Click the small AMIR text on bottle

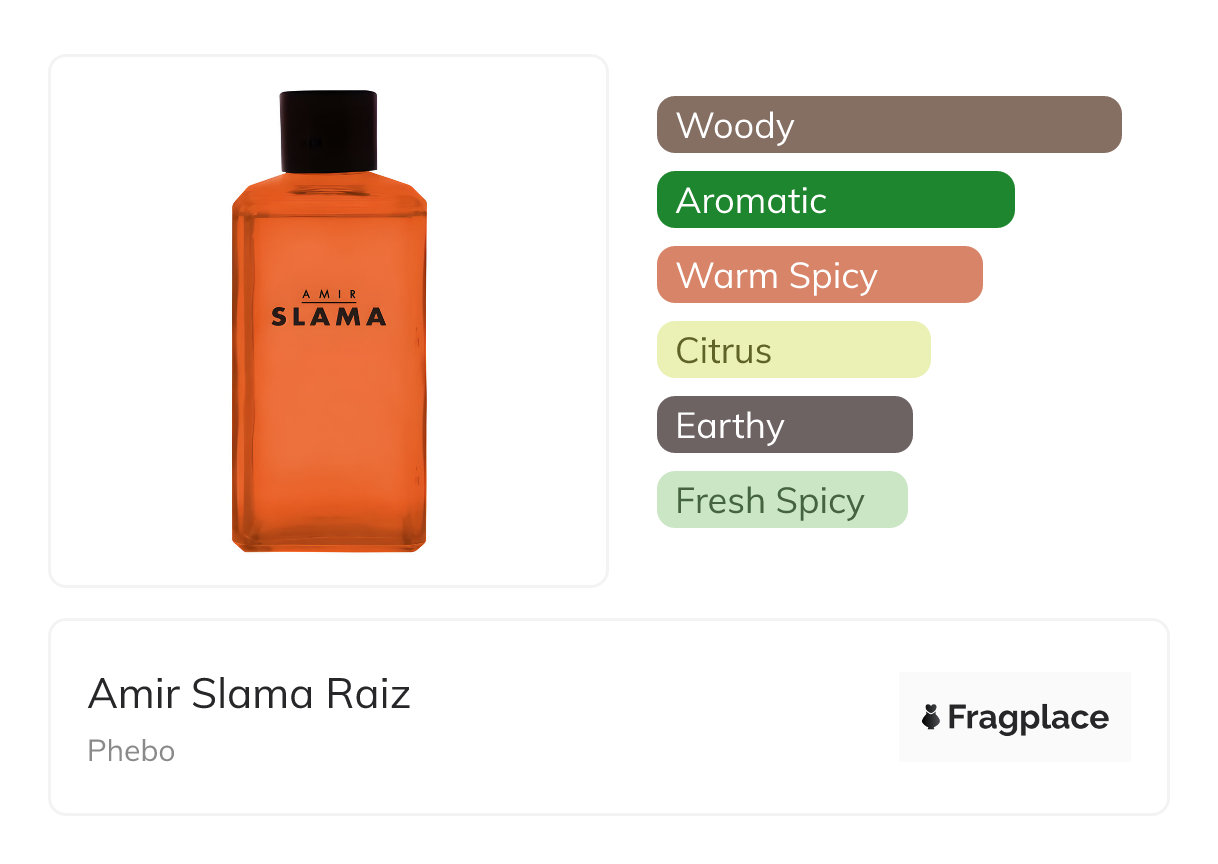tap(328, 294)
